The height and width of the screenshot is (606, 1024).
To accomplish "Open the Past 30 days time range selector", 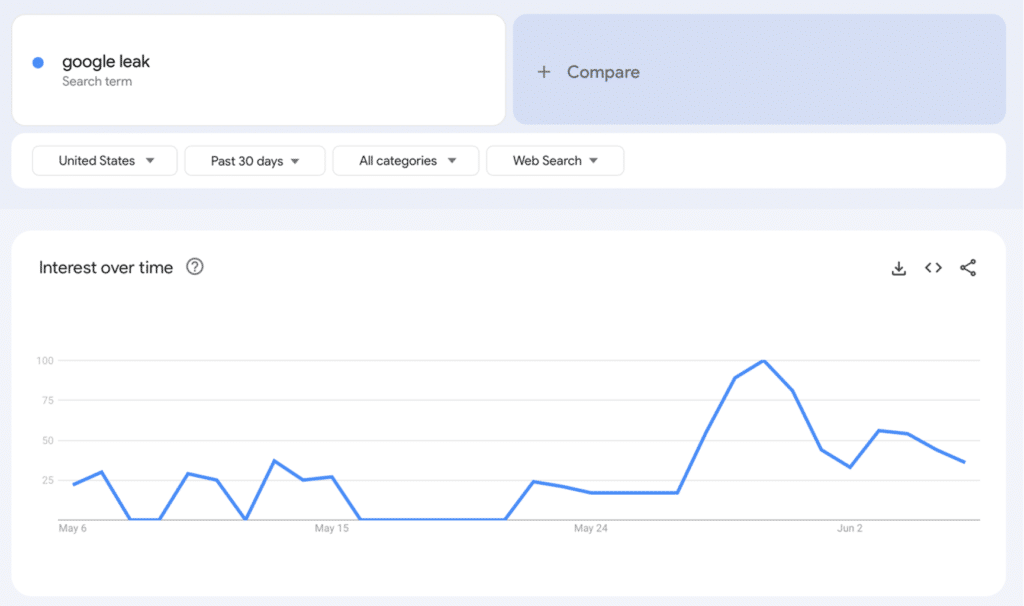I will point(254,160).
